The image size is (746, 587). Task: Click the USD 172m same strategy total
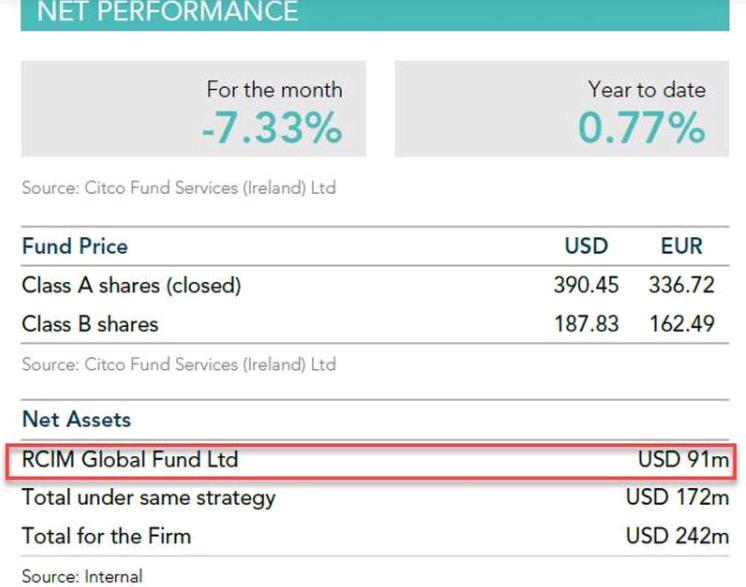677,497
